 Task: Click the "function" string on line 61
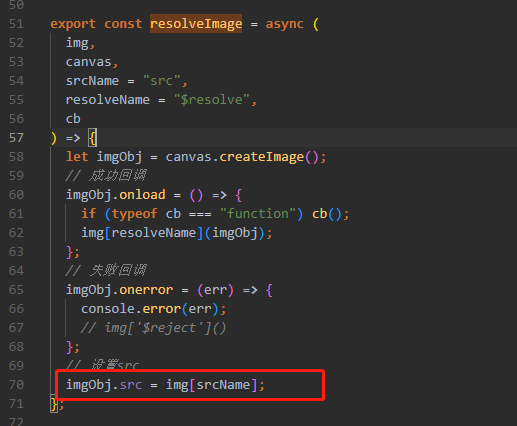(x=258, y=214)
